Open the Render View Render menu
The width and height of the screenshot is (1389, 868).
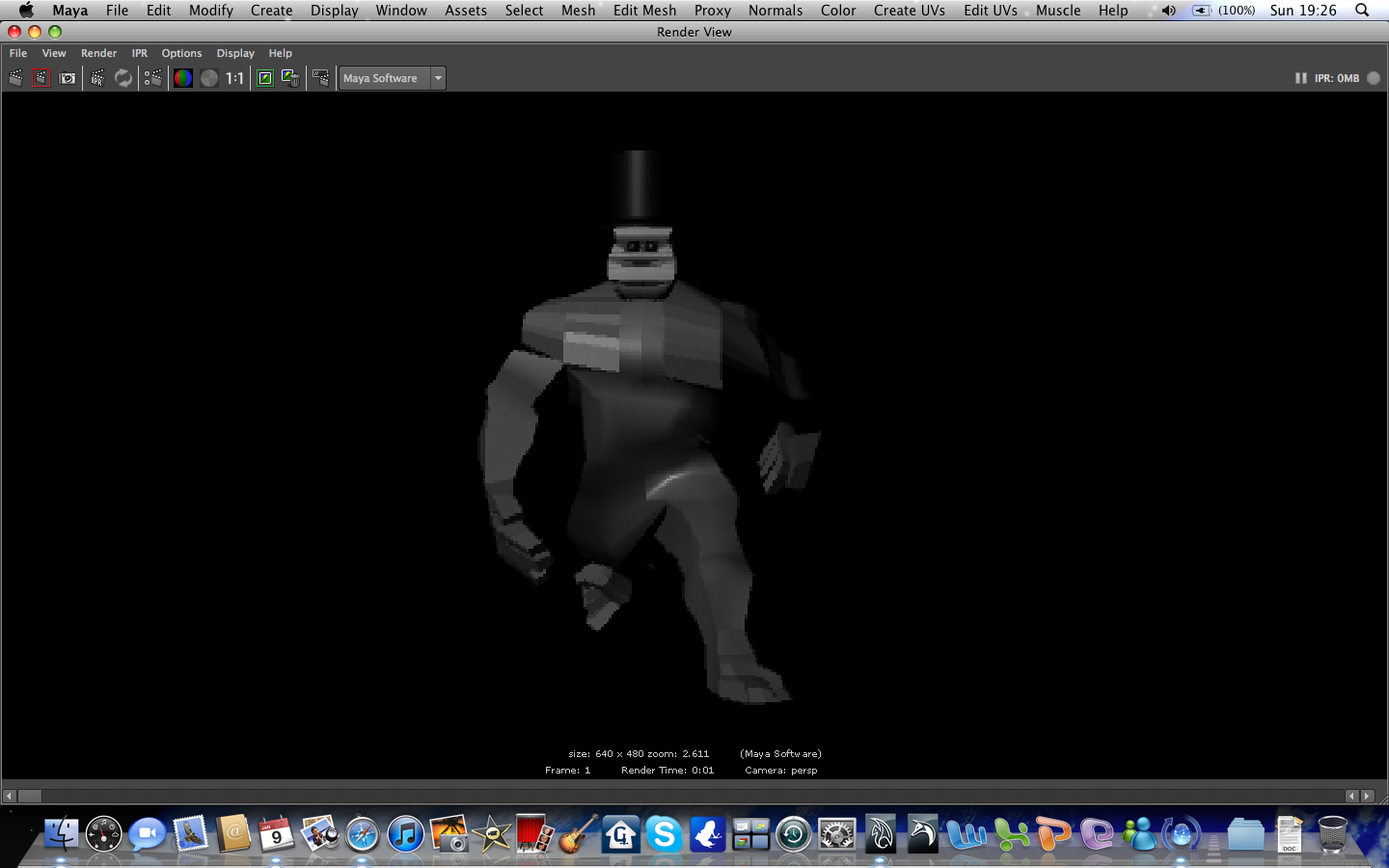pyautogui.click(x=98, y=53)
